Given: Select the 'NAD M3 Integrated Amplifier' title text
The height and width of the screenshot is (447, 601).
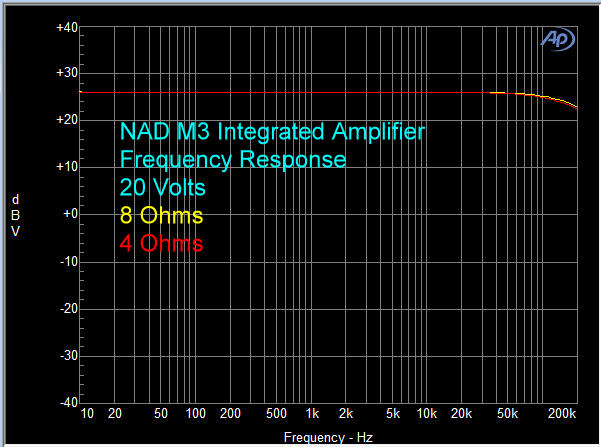Looking at the screenshot, I should click(x=272, y=132).
